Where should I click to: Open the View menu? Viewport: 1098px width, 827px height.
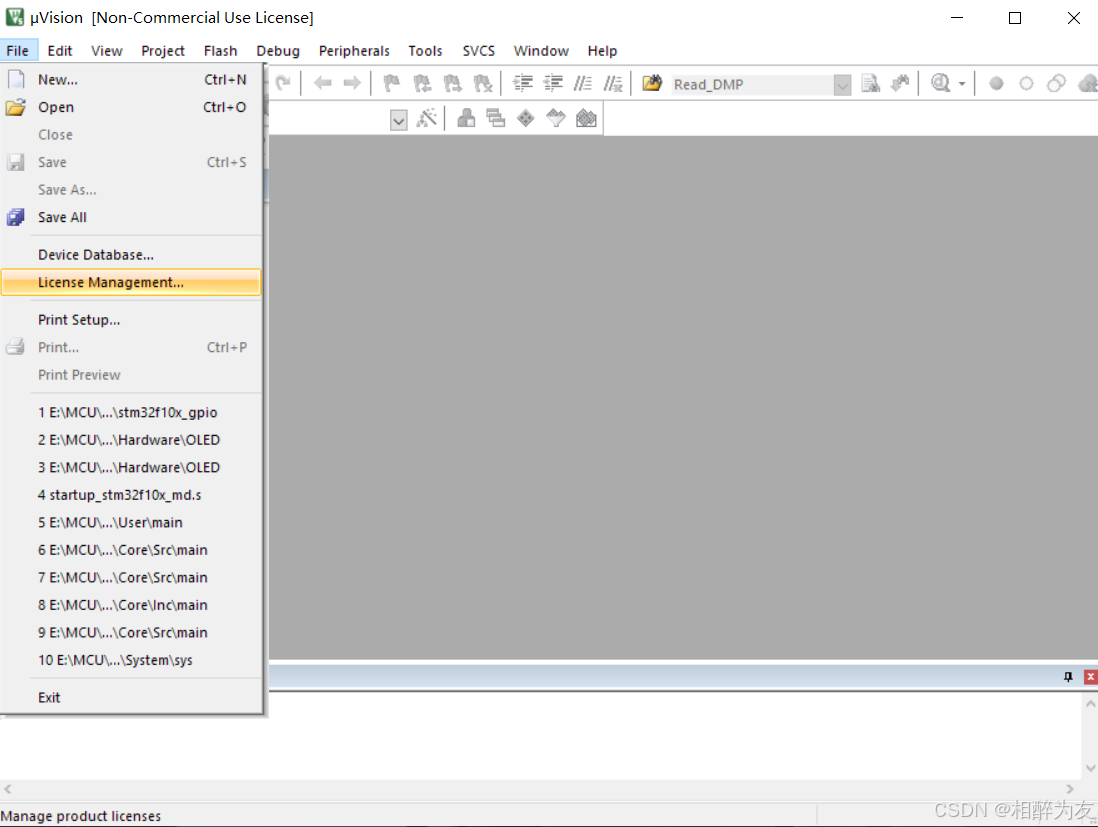(x=106, y=51)
